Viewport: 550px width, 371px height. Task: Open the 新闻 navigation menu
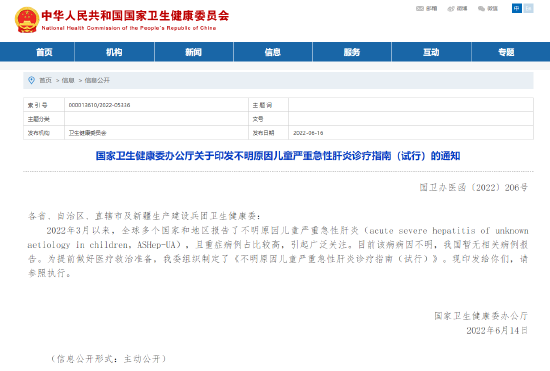point(194,52)
